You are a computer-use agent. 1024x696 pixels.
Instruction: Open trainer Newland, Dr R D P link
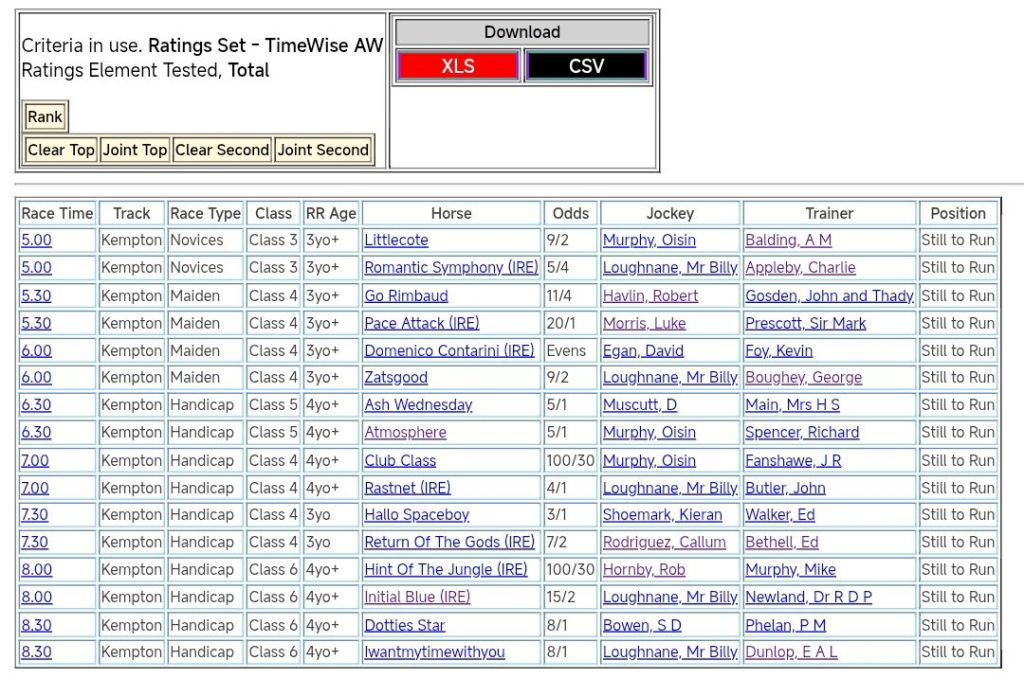click(x=808, y=597)
